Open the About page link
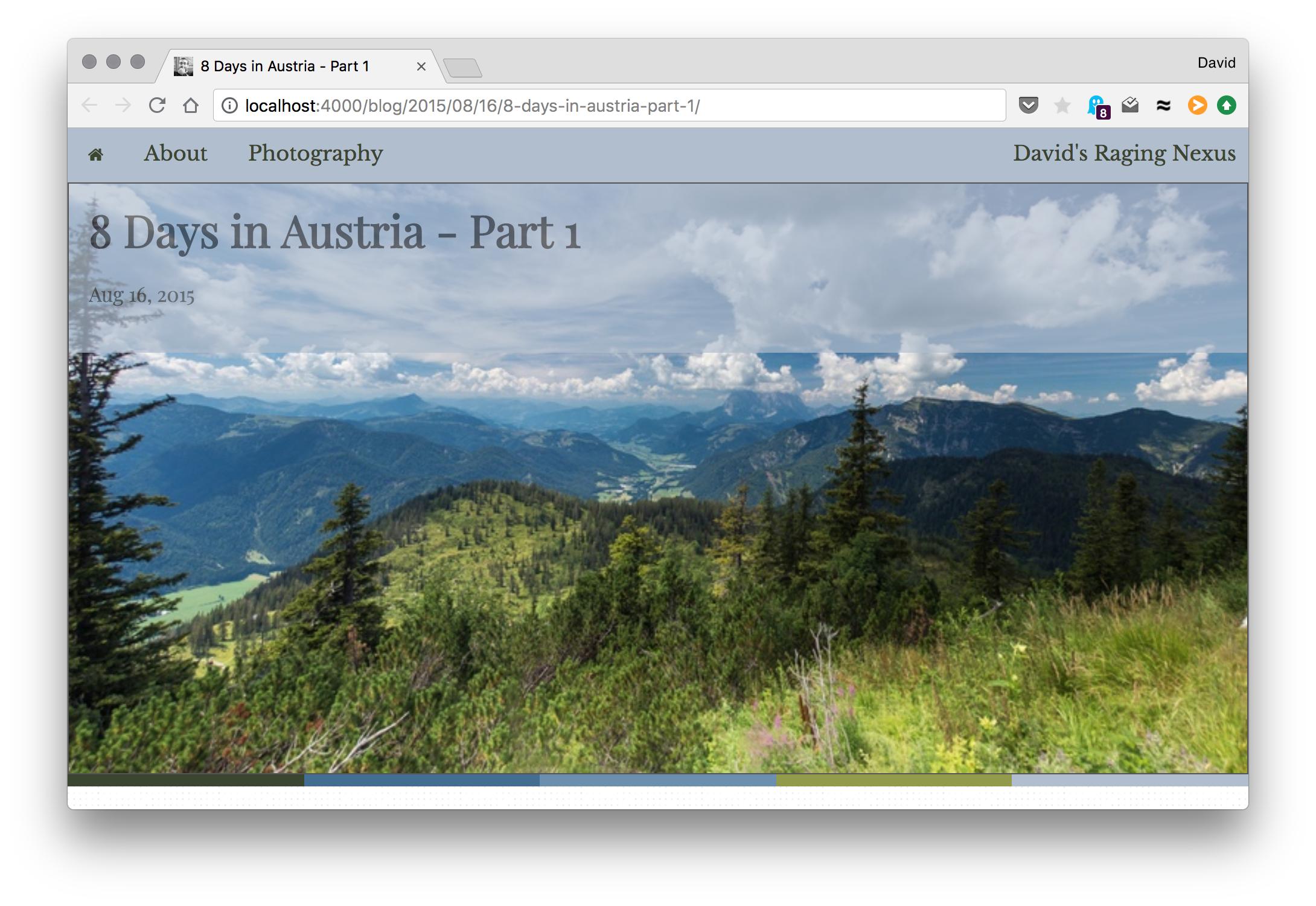Viewport: 1316px width, 906px height. pyautogui.click(x=175, y=153)
